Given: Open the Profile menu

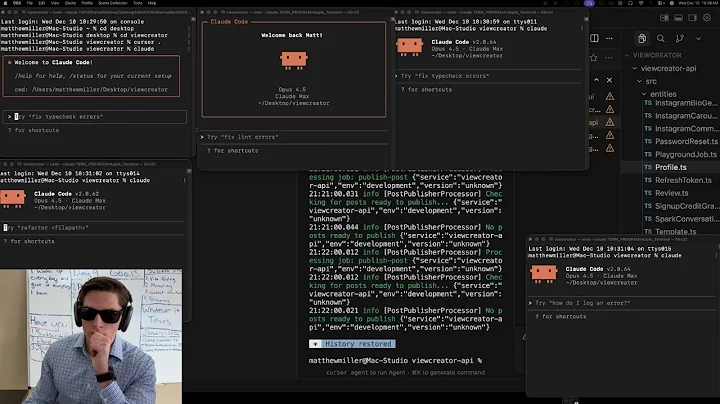Looking at the screenshot, I should 87,3.
